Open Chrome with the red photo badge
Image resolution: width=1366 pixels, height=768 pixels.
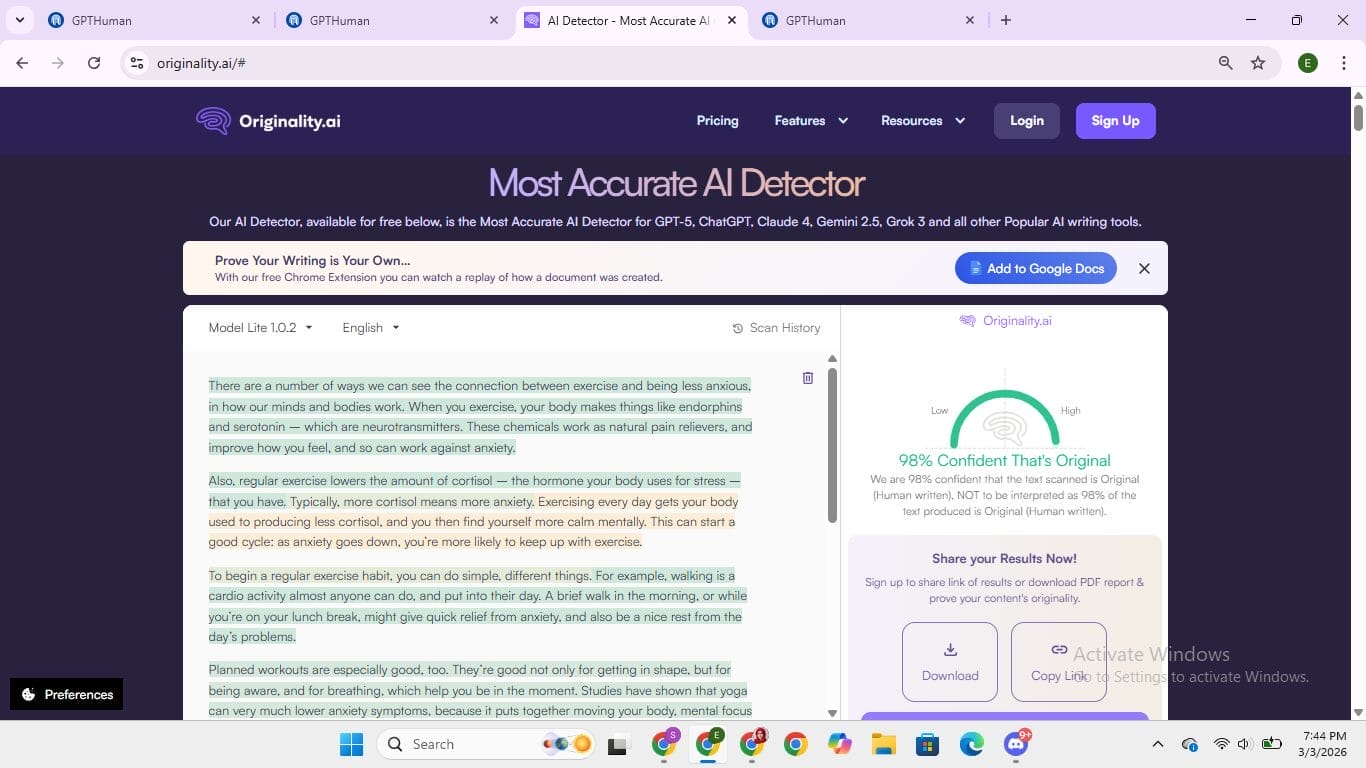(752, 744)
